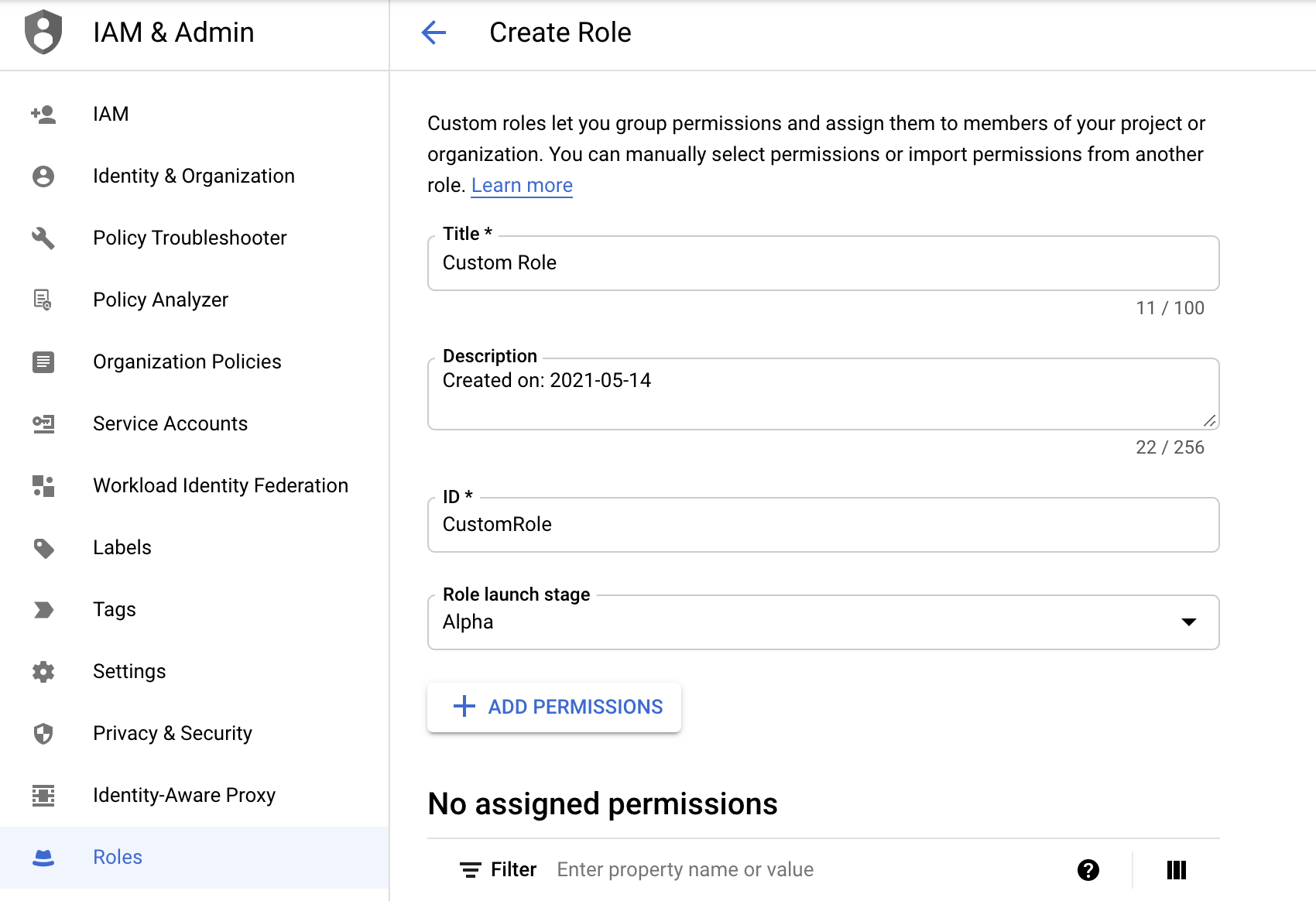The image size is (1316, 901).
Task: Open the Settings page
Action: coord(194,671)
